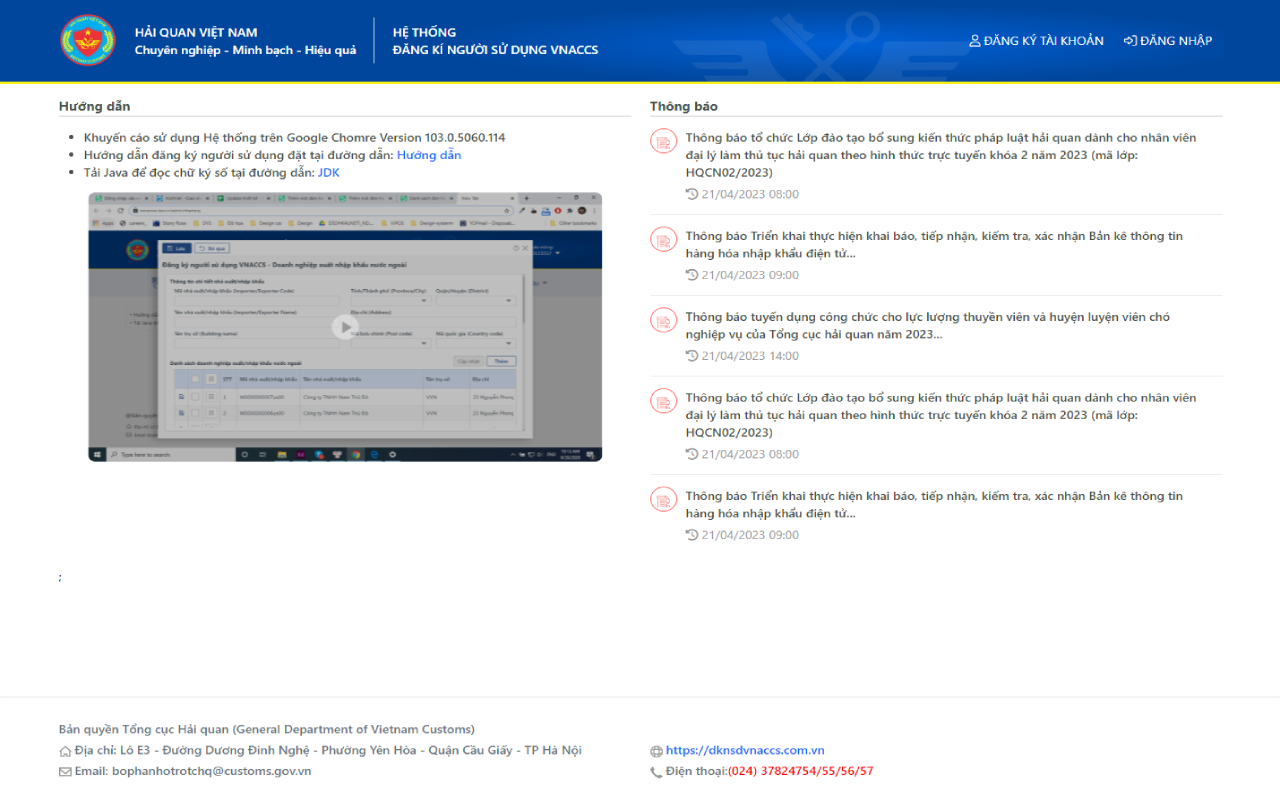
Task: Click the Hải Quan Việt Nam customs logo
Action: tap(88, 40)
